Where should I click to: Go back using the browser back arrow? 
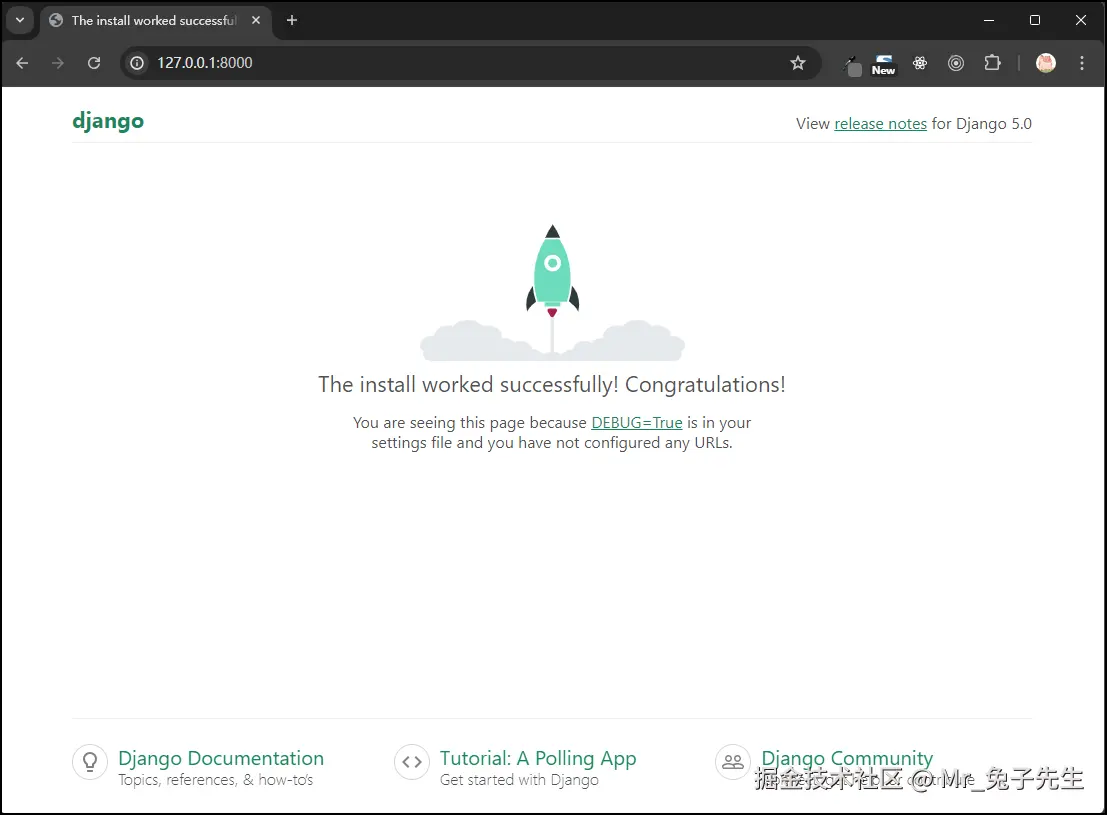click(23, 63)
